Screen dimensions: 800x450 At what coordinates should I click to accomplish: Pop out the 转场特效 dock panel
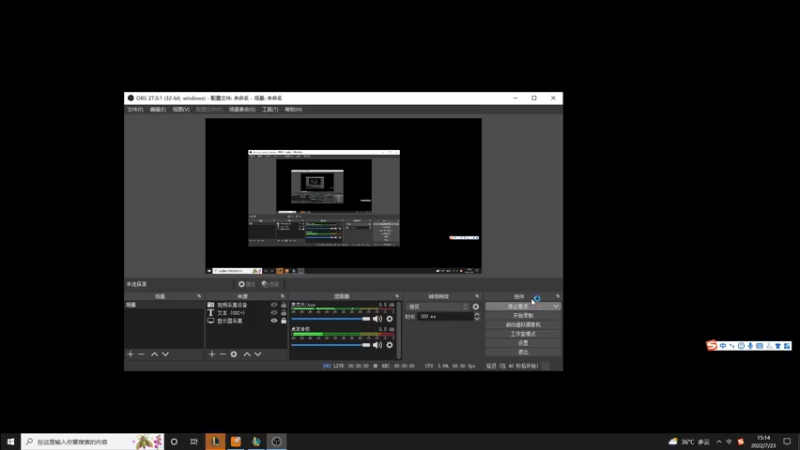point(477,296)
